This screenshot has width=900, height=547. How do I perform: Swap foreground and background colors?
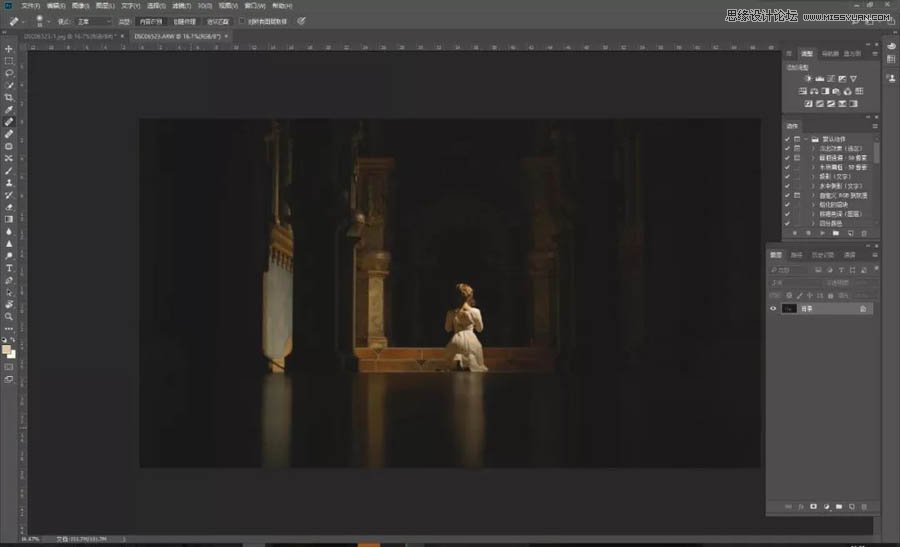13,339
